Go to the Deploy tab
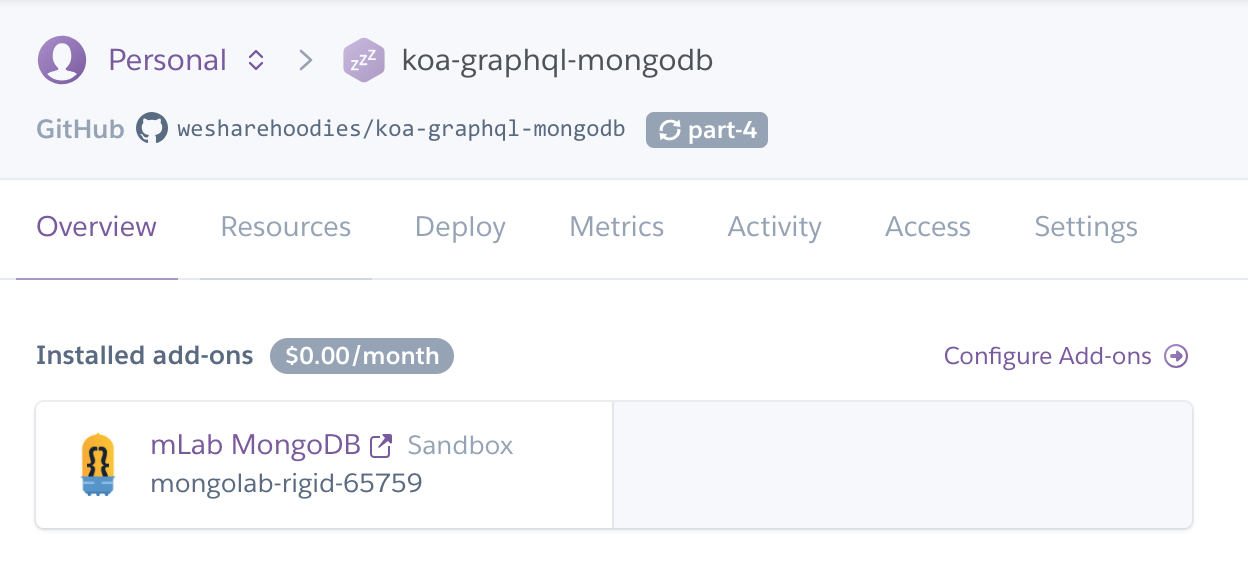The image size is (1248, 564). 460,227
